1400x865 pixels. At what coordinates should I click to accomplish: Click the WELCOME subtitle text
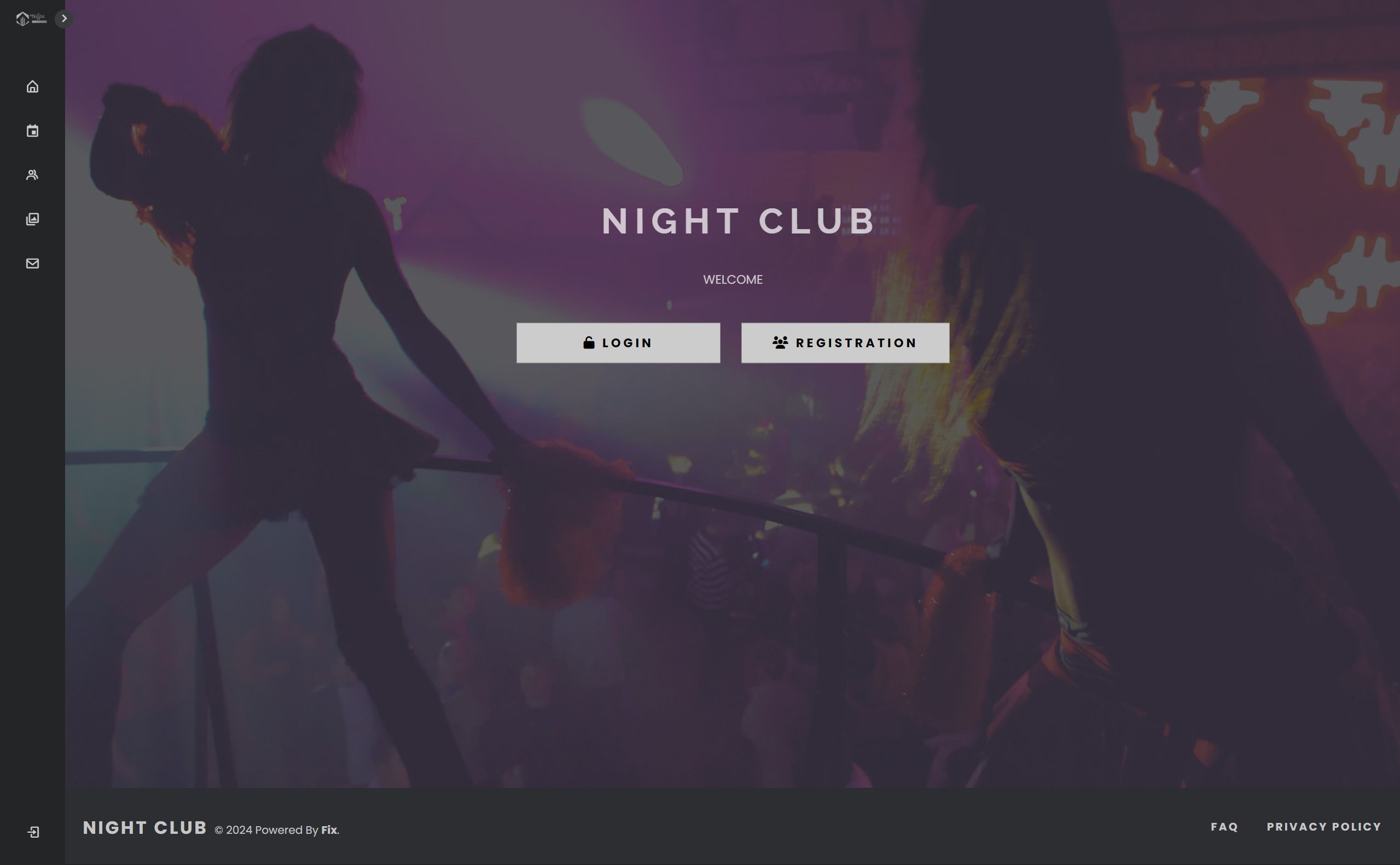[x=733, y=280]
